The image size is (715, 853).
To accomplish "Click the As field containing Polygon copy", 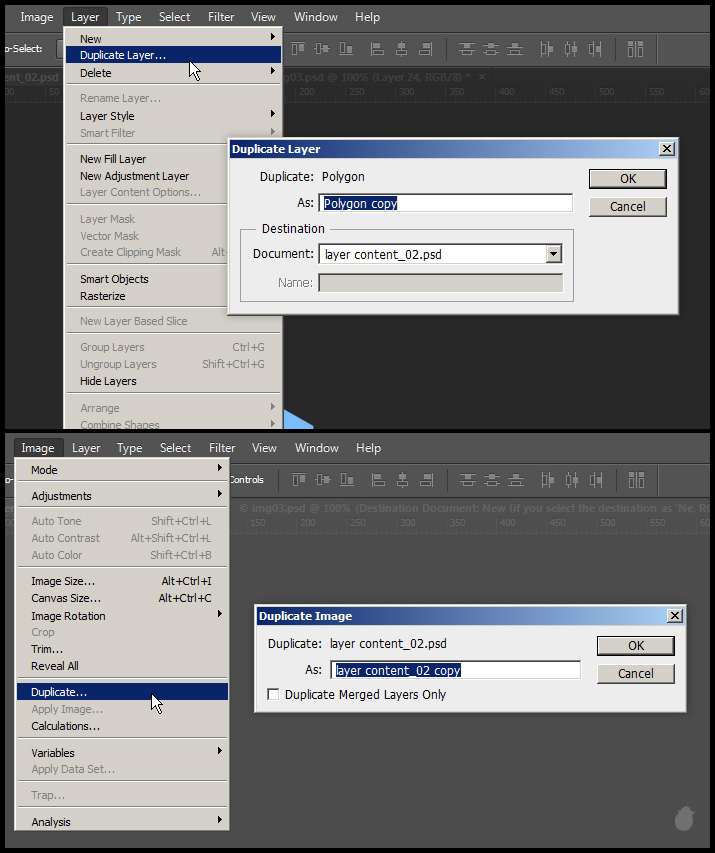I will coord(446,203).
